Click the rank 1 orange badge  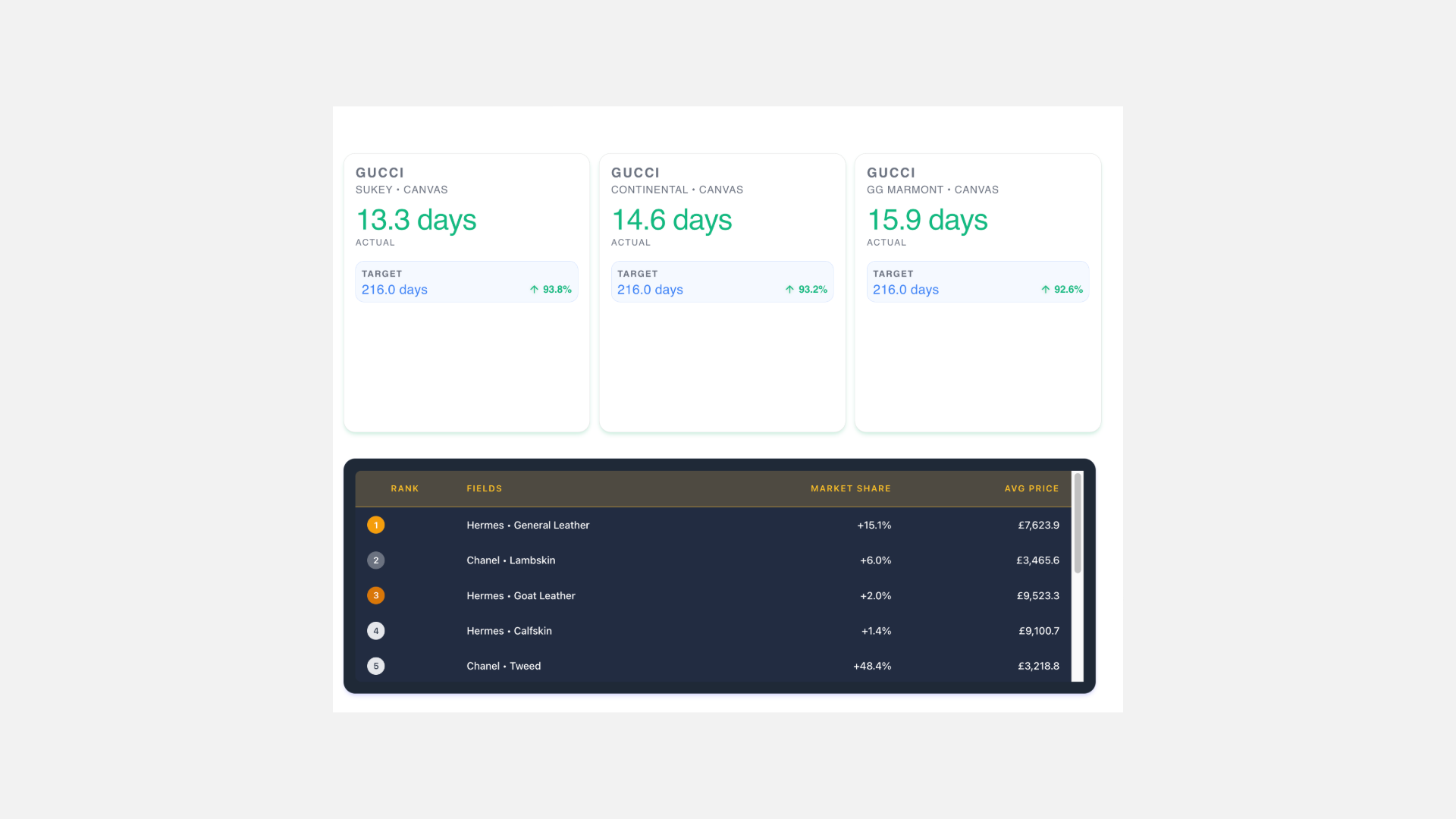375,525
